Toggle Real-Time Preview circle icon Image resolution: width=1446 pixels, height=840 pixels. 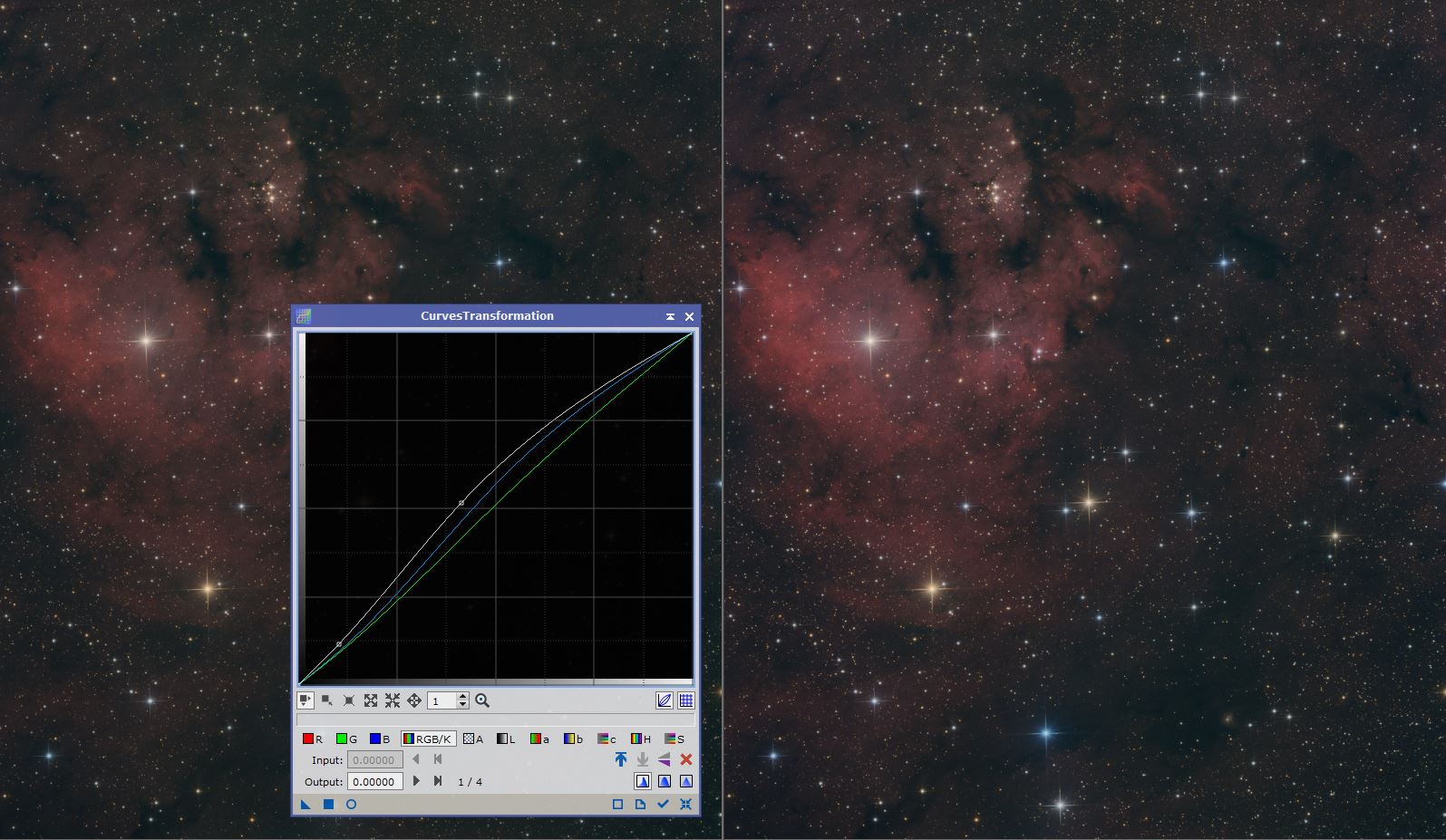pyautogui.click(x=351, y=805)
